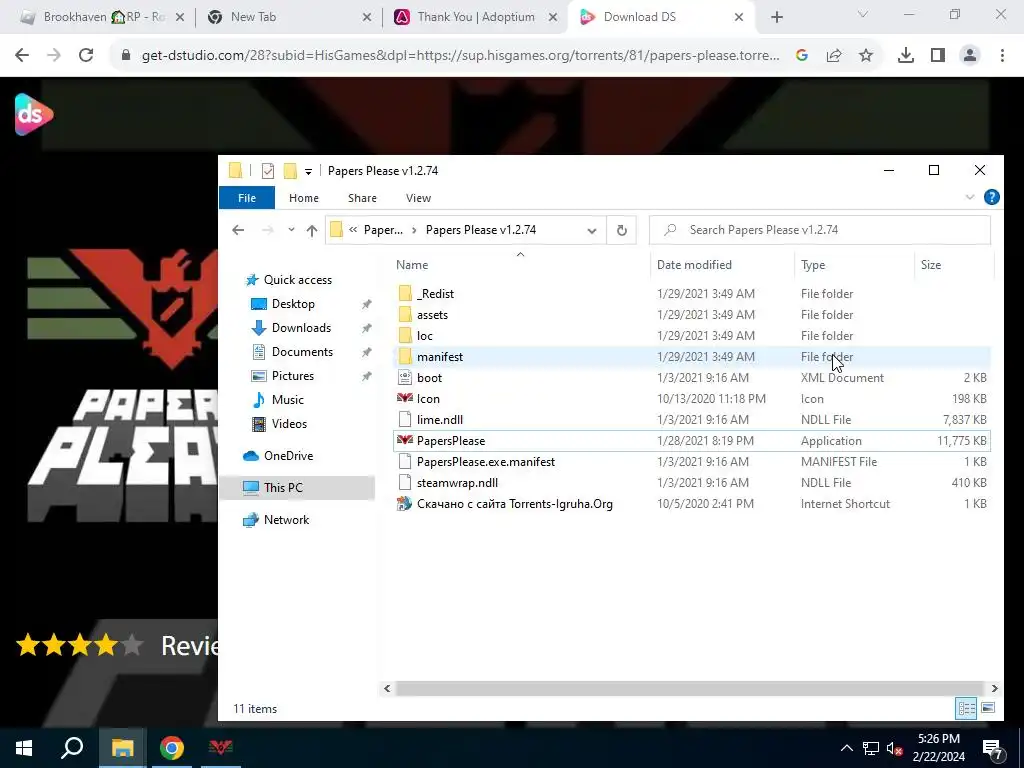The image size is (1024, 768).
Task: Open Chrome profile avatar
Action: (970, 56)
